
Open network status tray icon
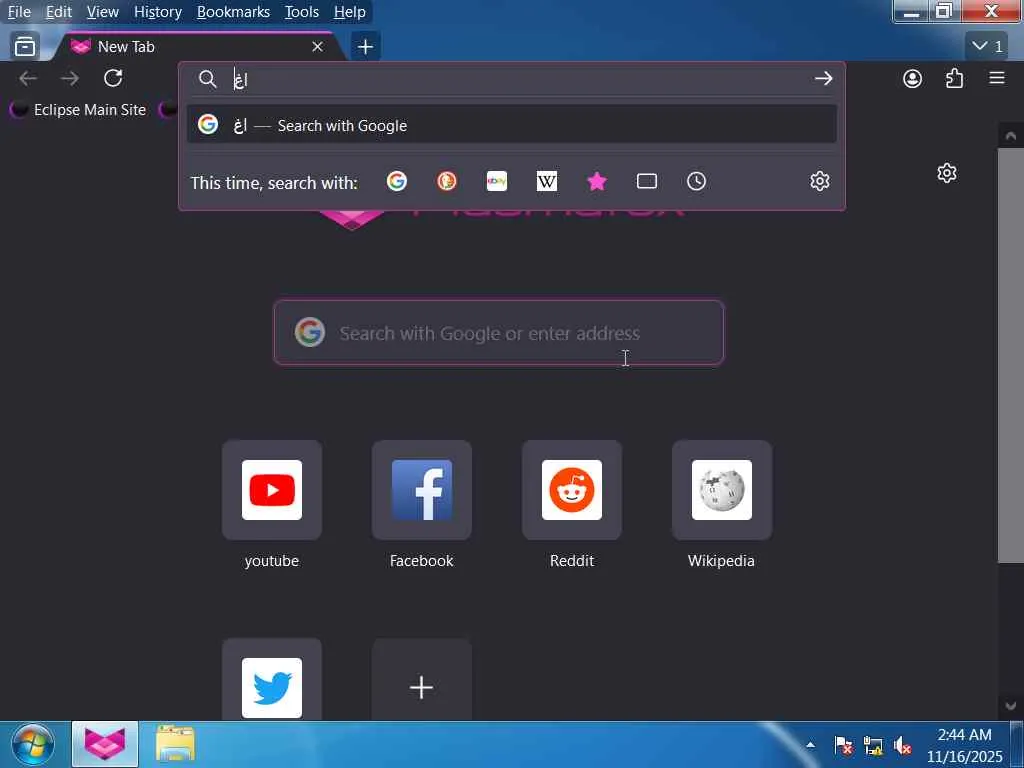click(873, 745)
